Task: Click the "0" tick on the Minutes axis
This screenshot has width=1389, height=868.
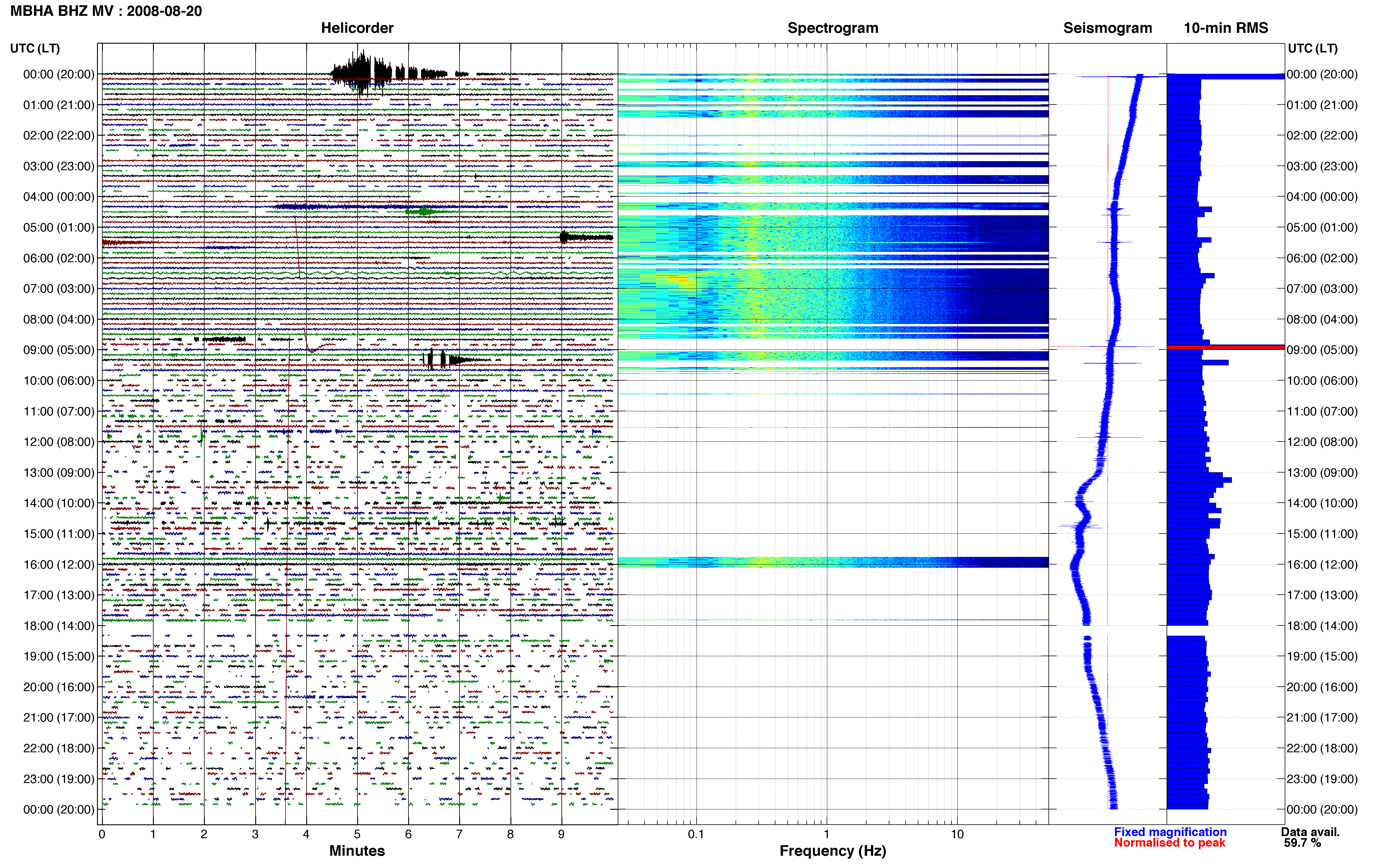Action: tap(102, 834)
